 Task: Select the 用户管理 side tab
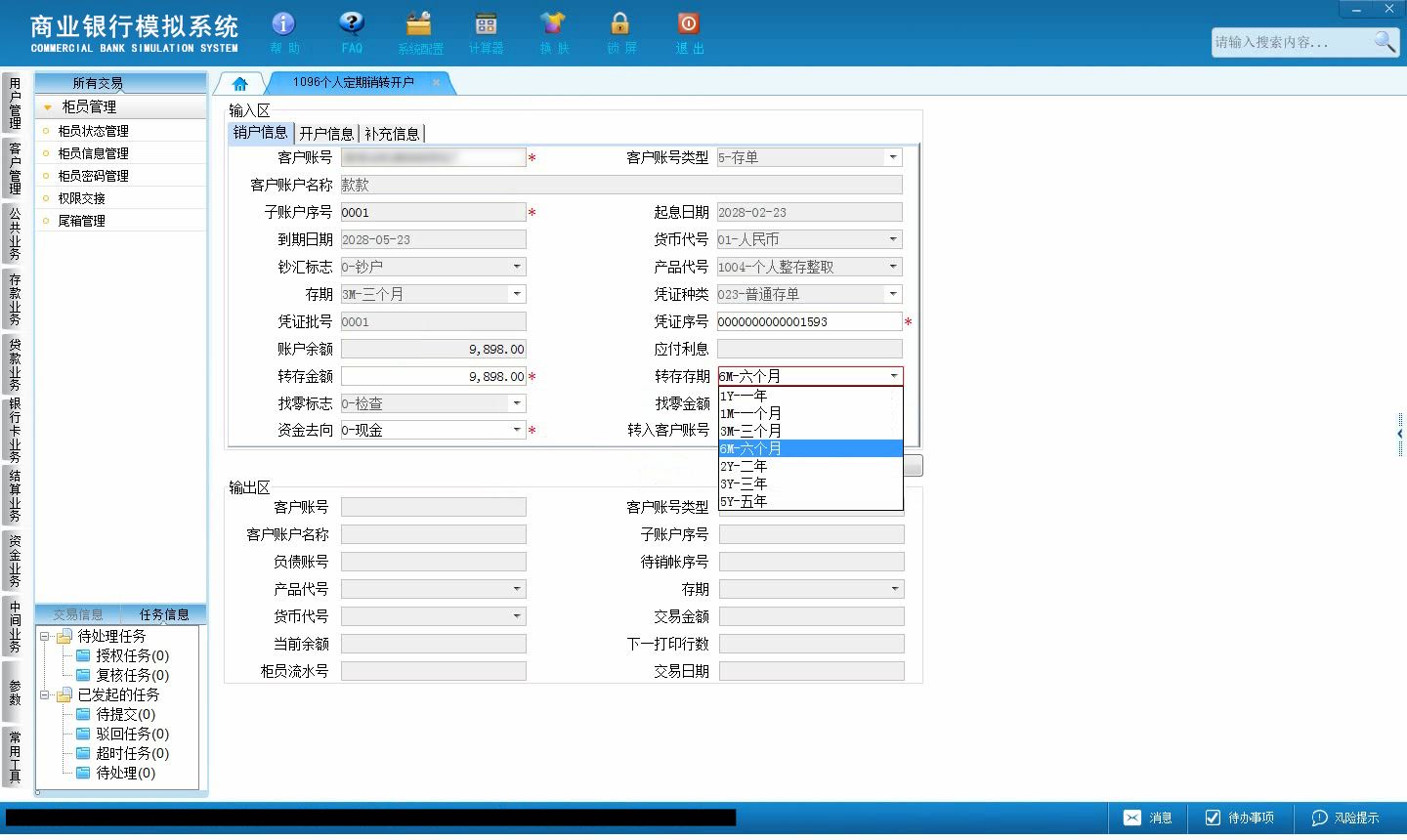(14, 104)
